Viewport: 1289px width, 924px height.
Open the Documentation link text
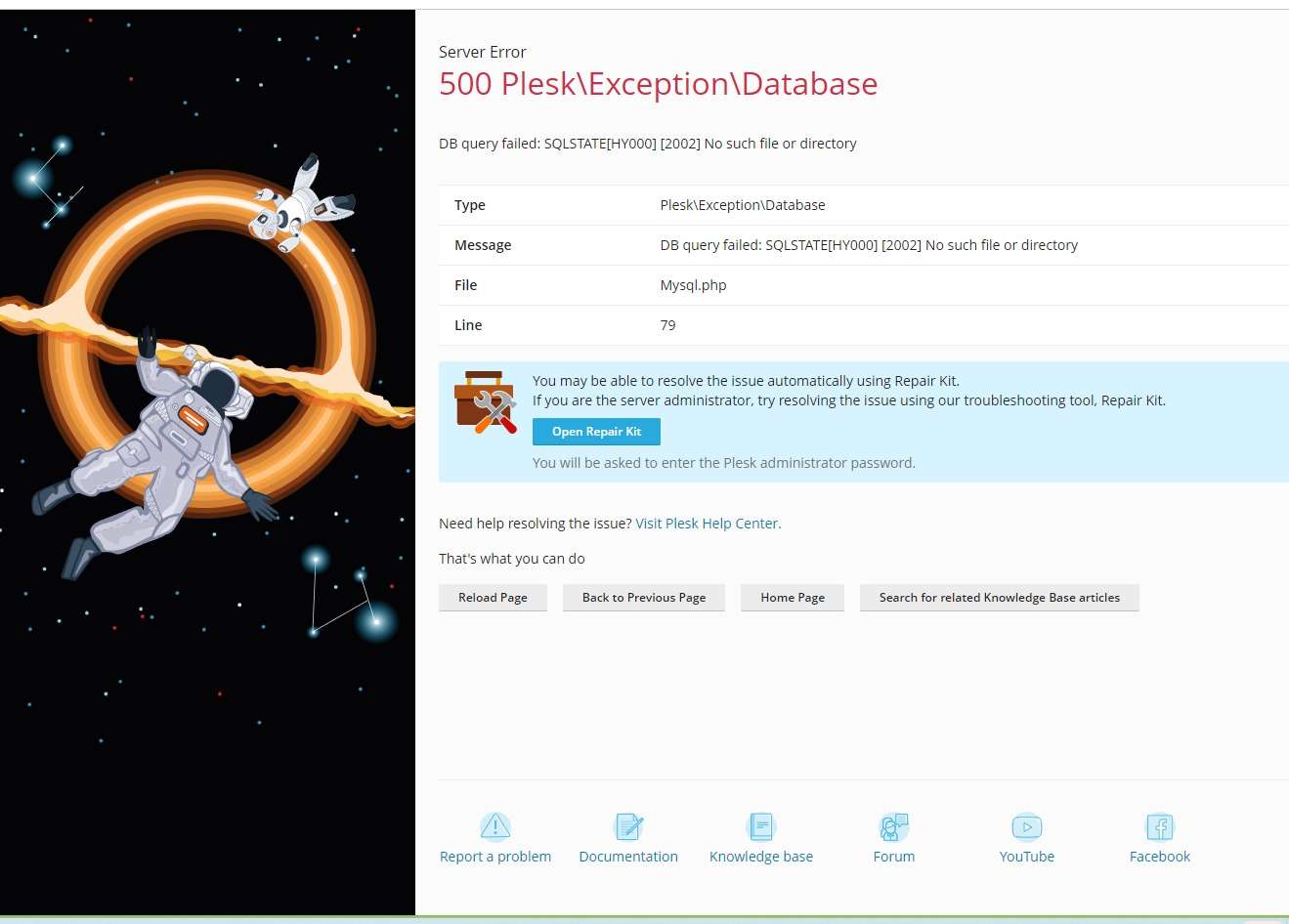tap(628, 857)
